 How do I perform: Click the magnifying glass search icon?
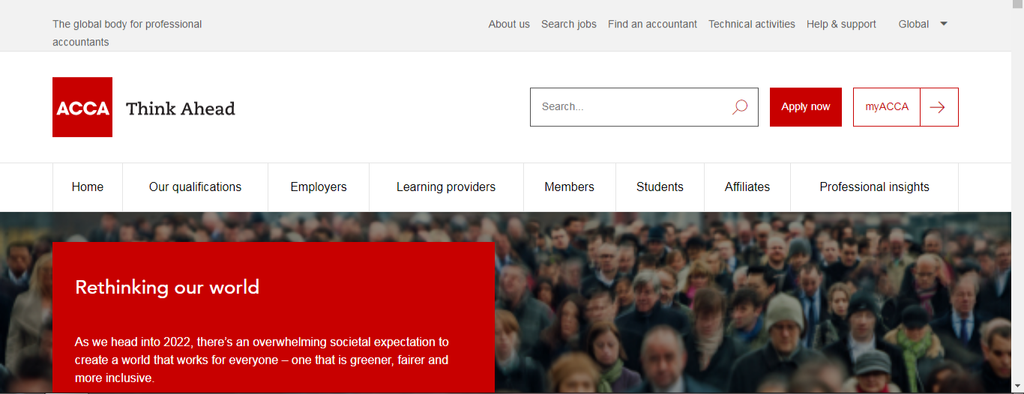click(x=740, y=107)
